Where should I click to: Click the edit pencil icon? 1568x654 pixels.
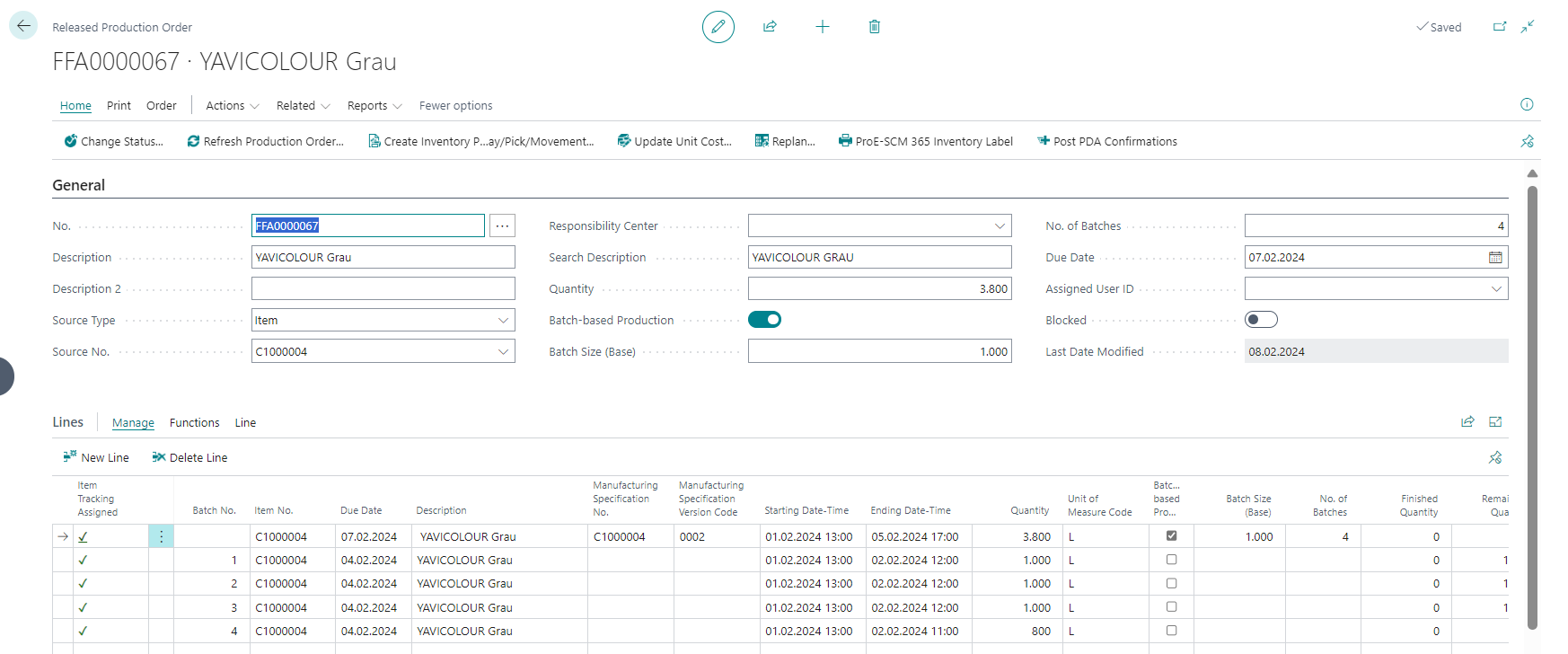point(718,27)
